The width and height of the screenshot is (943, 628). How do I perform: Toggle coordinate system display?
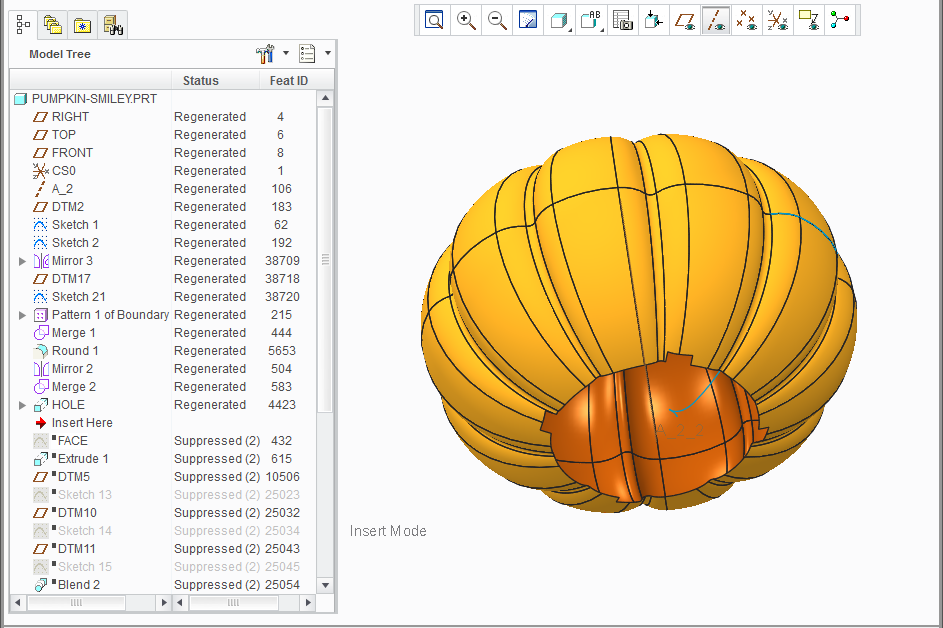click(x=778, y=20)
